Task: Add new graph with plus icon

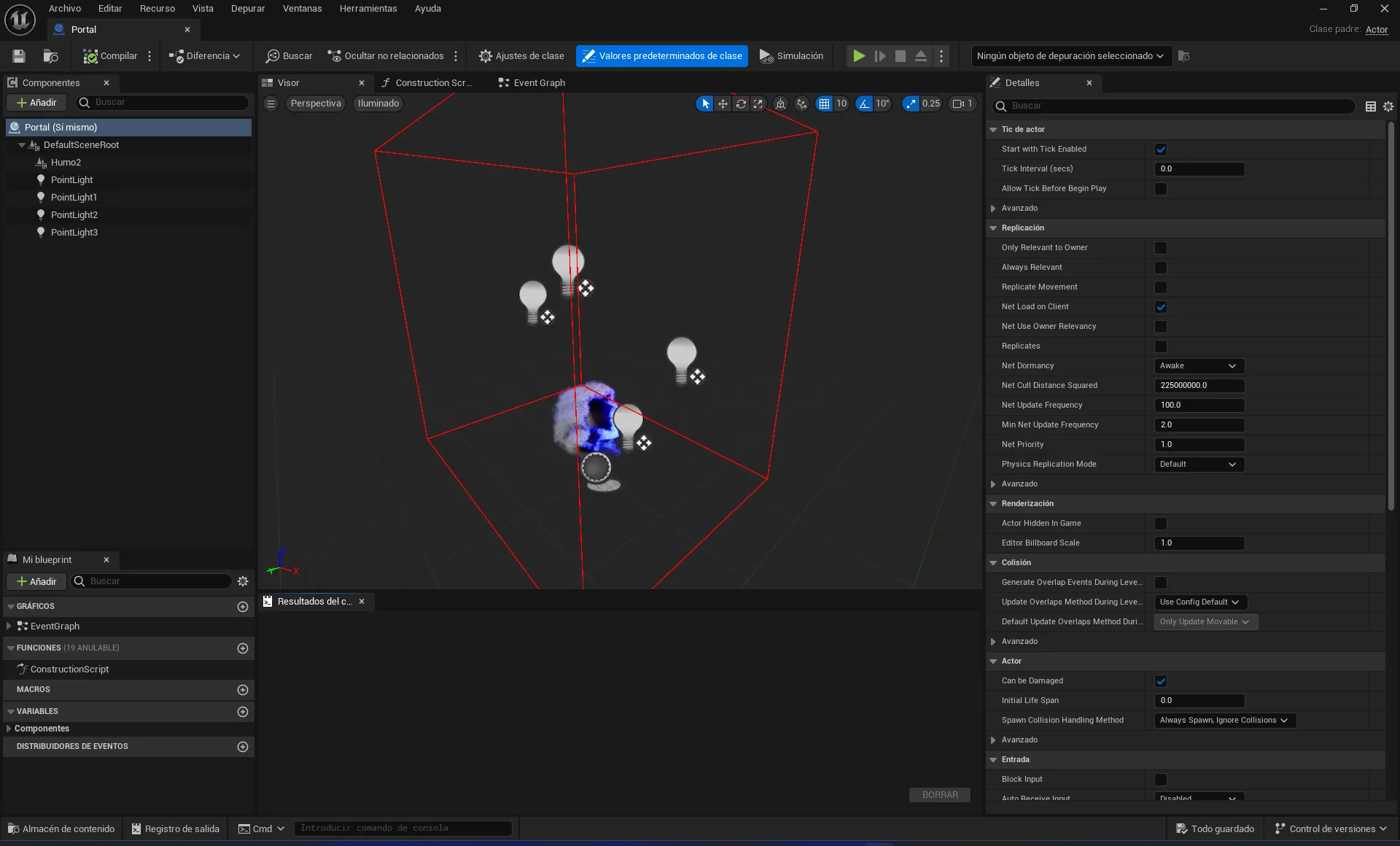Action: click(x=243, y=607)
